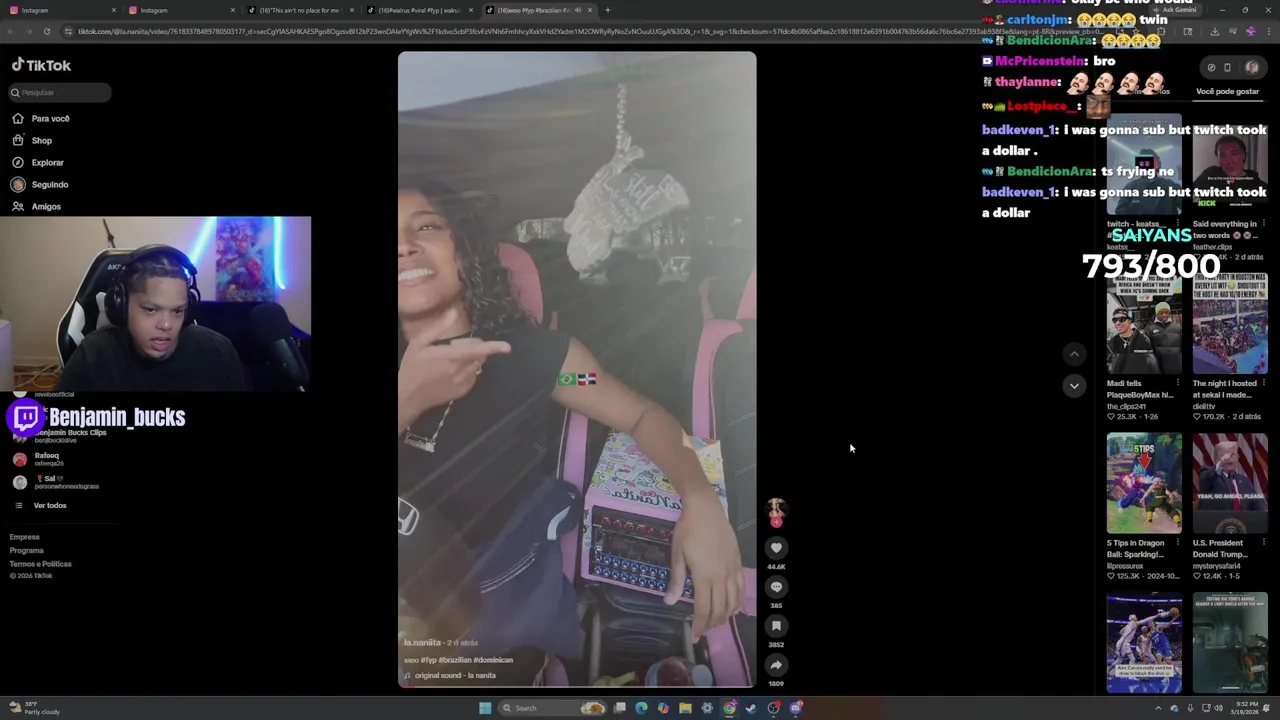This screenshot has width=1280, height=720.
Task: Open Chrome from taskbar
Action: point(729,708)
